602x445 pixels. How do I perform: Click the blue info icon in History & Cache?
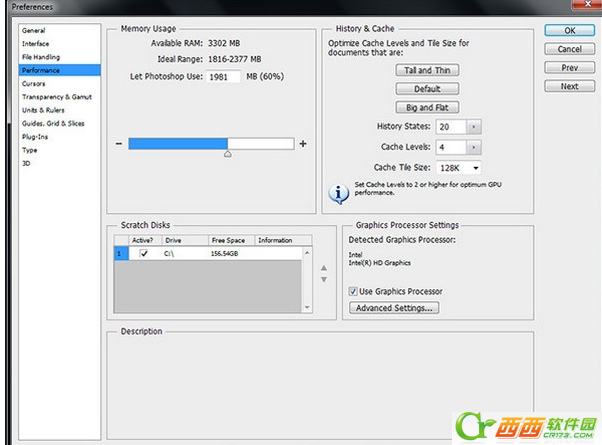click(338, 193)
